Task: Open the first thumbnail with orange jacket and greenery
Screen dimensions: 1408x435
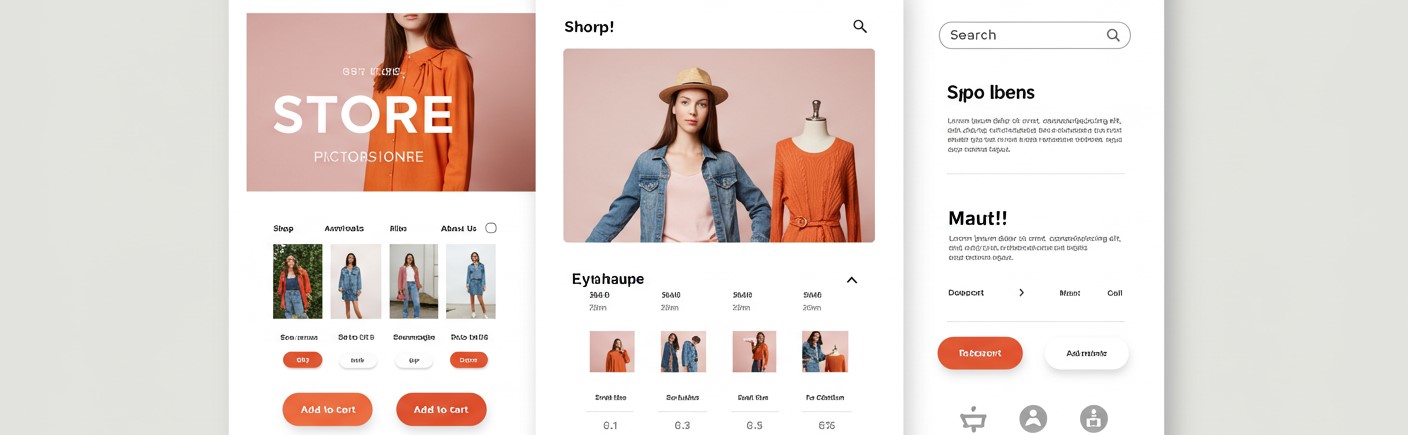Action: pos(298,281)
